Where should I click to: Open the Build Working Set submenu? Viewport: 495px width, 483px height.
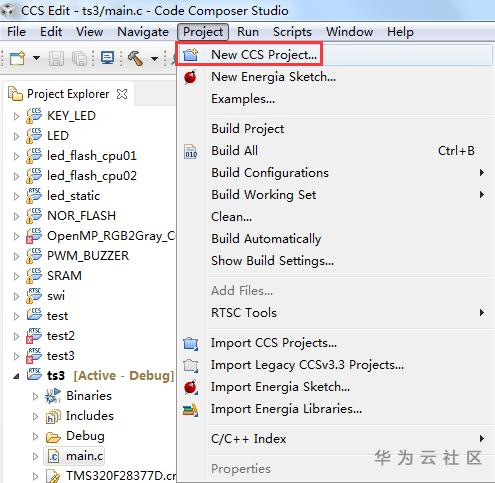pyautogui.click(x=335, y=195)
